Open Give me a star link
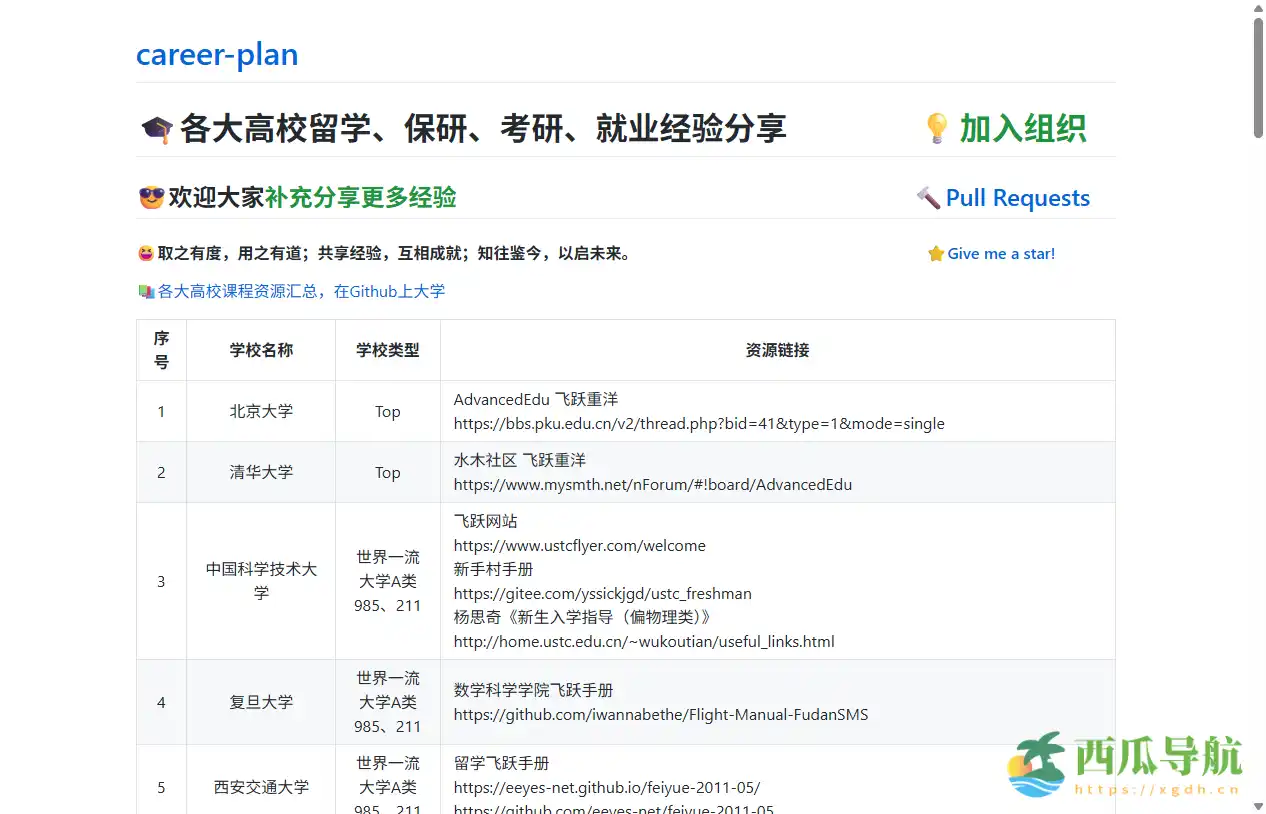Viewport: 1266px width, 814px height. [999, 253]
